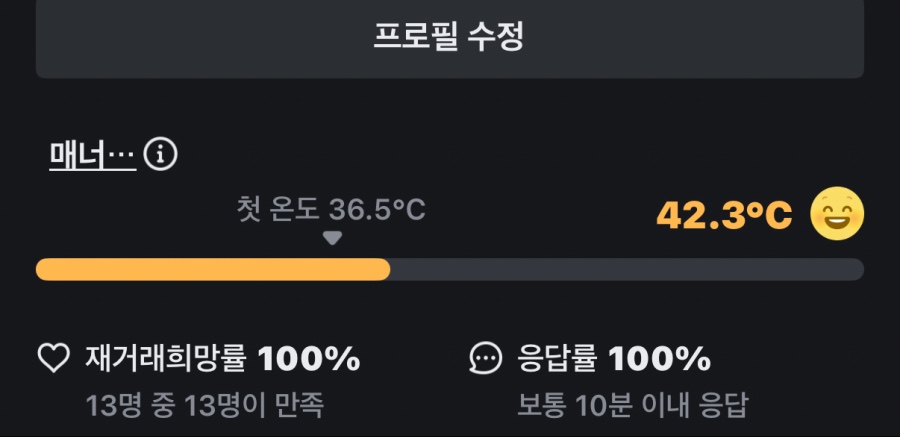Tap the 프로필 수정 button
Viewport: 900px width, 437px height.
coord(449,36)
